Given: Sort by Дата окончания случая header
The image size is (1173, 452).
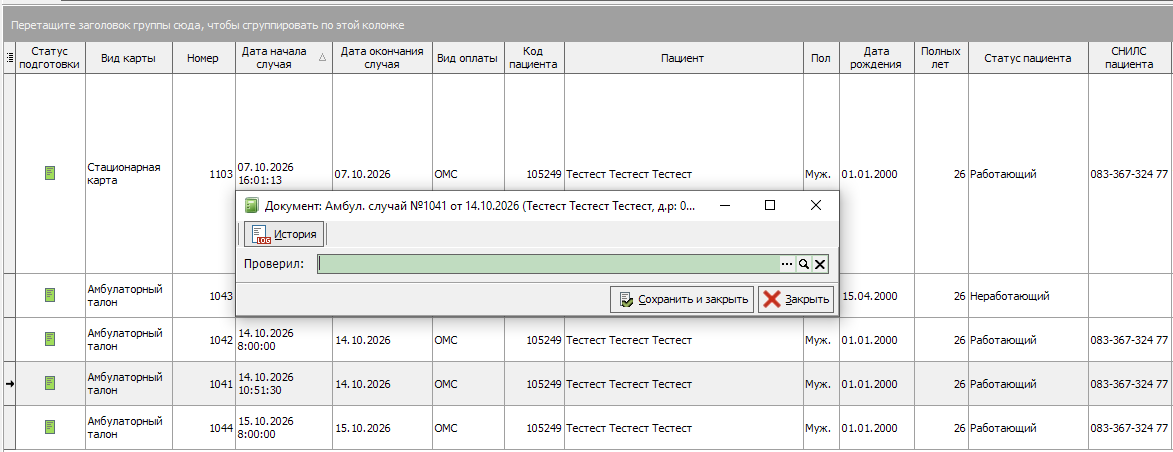Looking at the screenshot, I should 382,58.
